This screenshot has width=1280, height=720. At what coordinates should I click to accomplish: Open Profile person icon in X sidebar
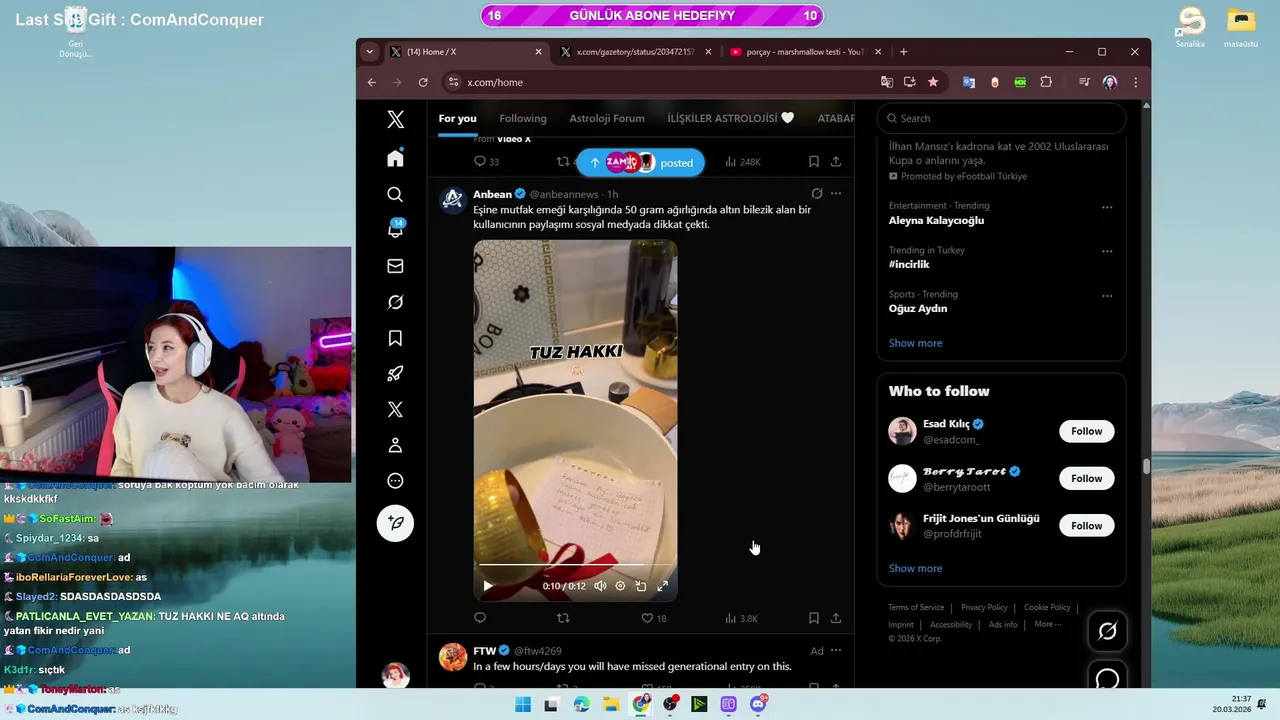(x=395, y=445)
